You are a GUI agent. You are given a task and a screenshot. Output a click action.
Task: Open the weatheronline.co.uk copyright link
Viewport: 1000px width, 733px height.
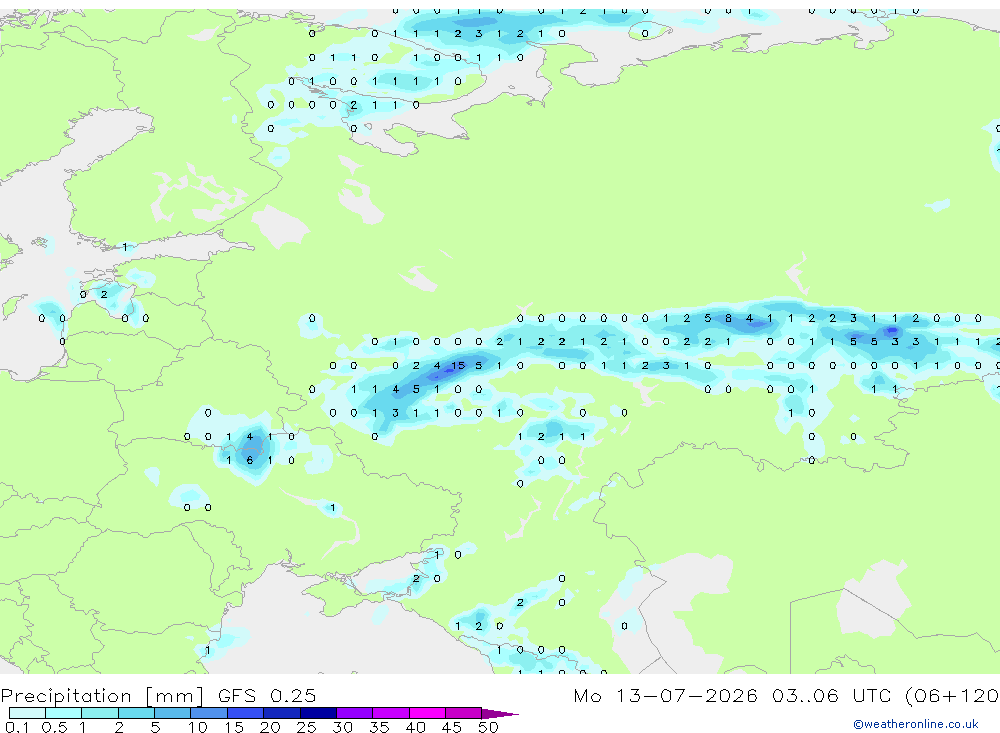coord(915,724)
